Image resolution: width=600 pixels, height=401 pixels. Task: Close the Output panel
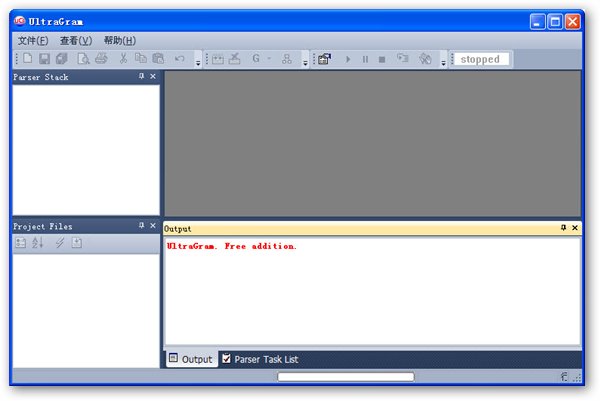pyautogui.click(x=575, y=228)
